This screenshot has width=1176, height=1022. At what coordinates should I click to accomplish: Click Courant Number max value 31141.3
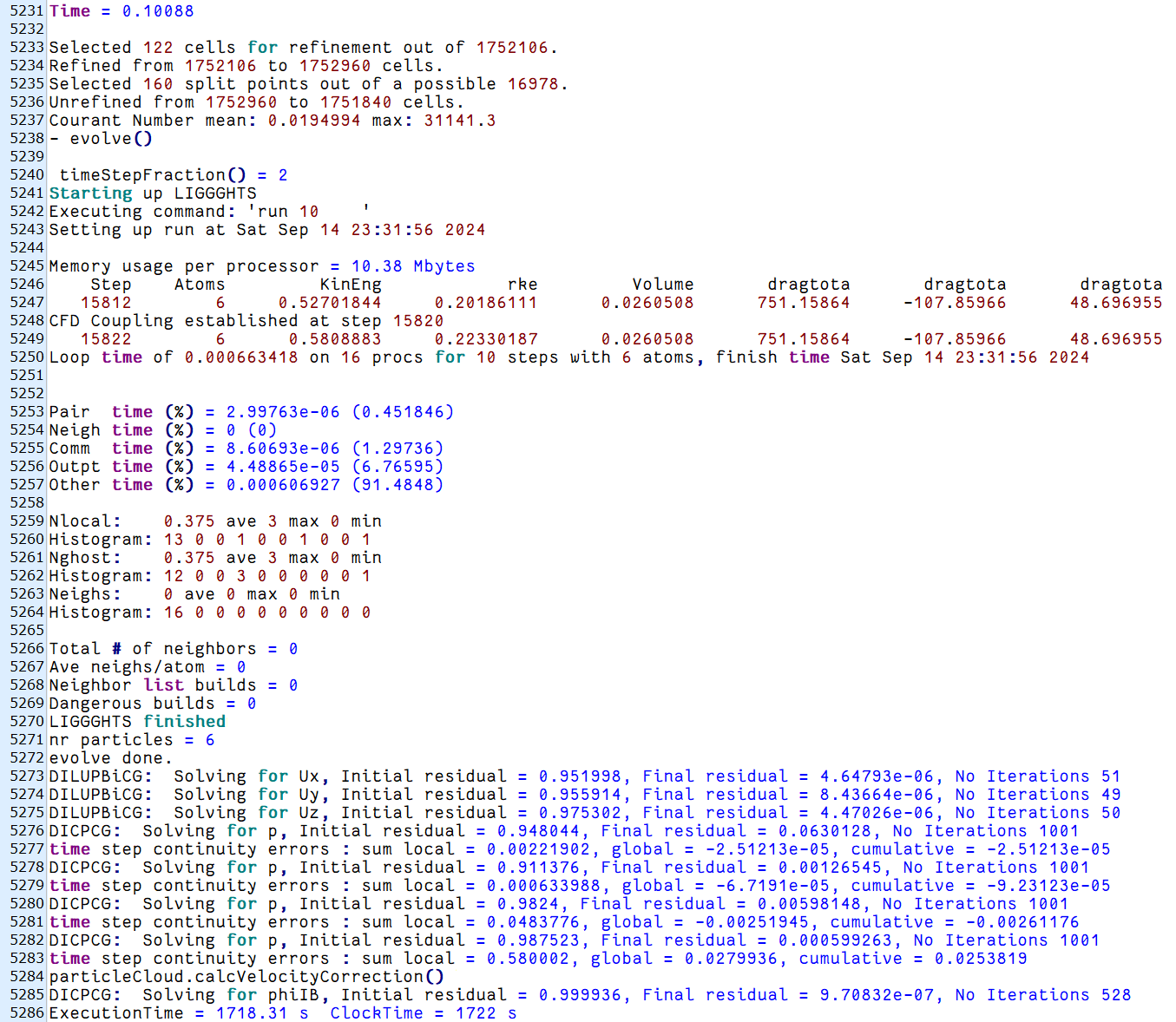click(460, 121)
